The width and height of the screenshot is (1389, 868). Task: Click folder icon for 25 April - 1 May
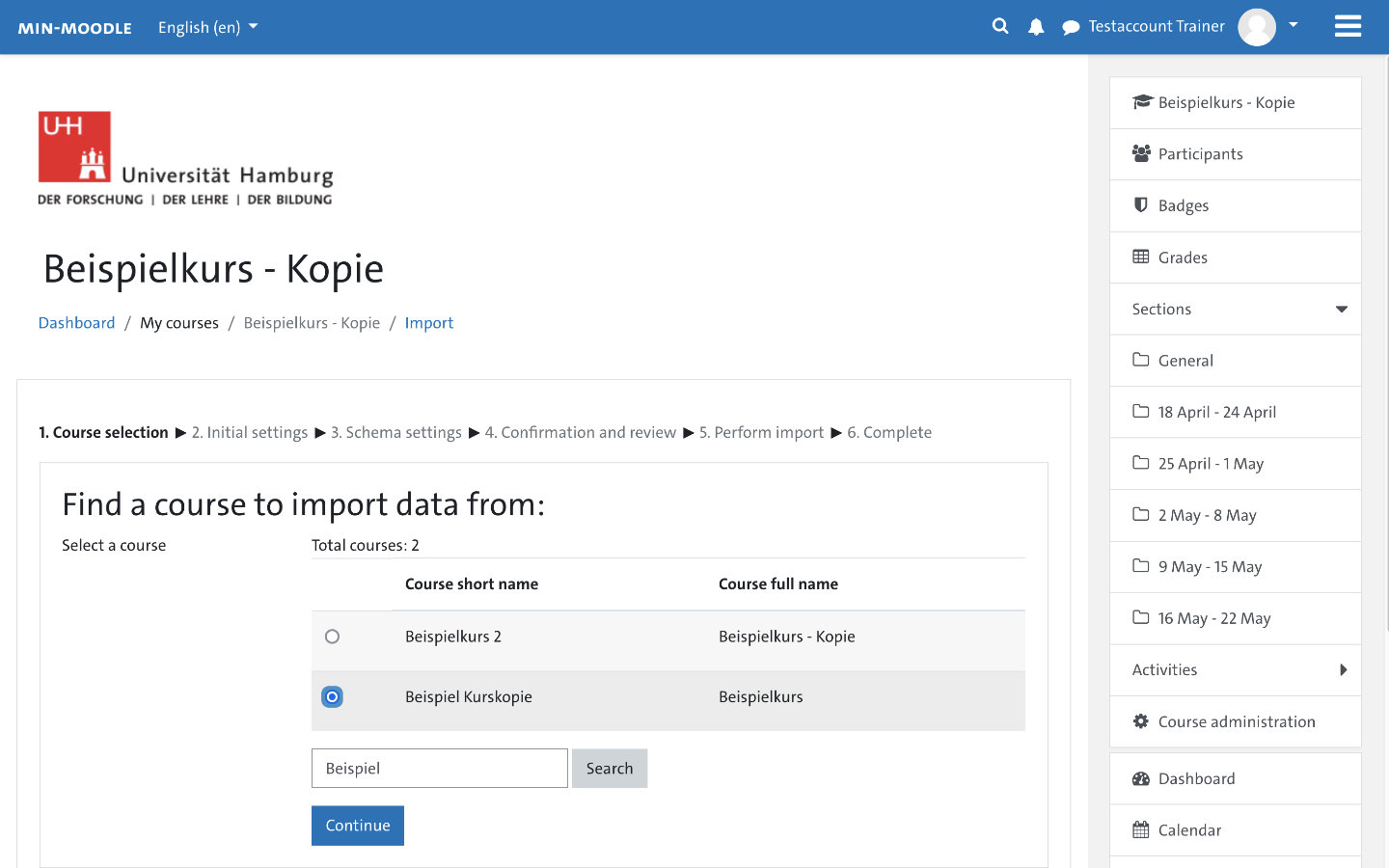tap(1141, 463)
